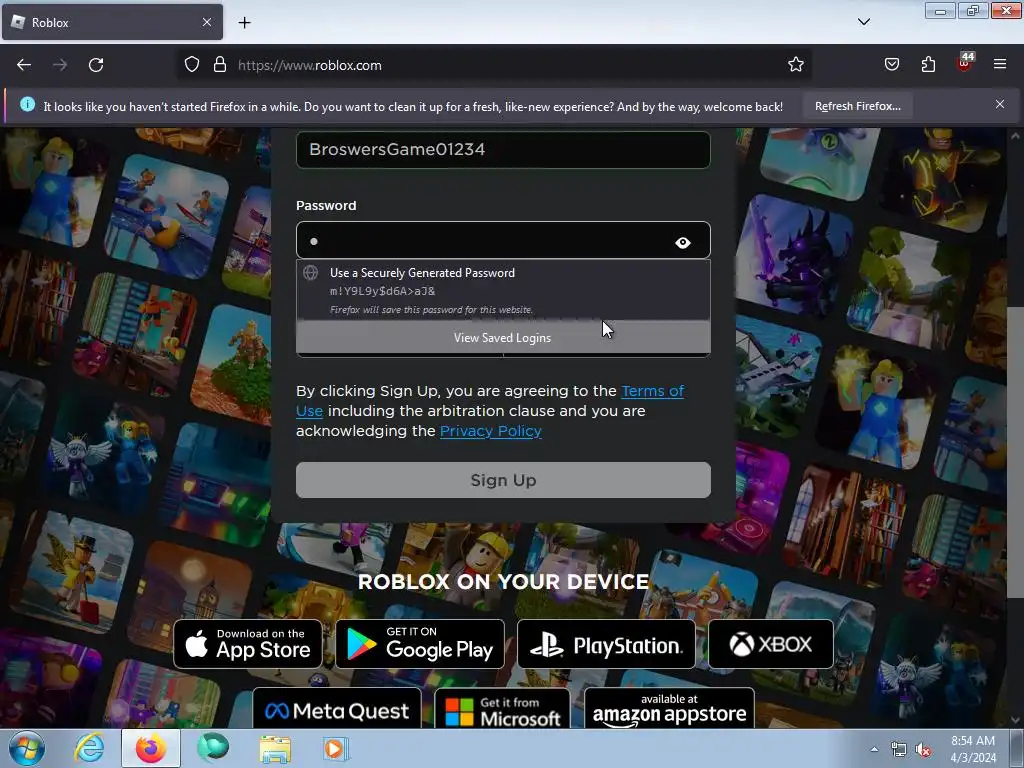Image resolution: width=1024 pixels, height=768 pixels.
Task: Click the Get it on Google Play badge
Action: (420, 644)
